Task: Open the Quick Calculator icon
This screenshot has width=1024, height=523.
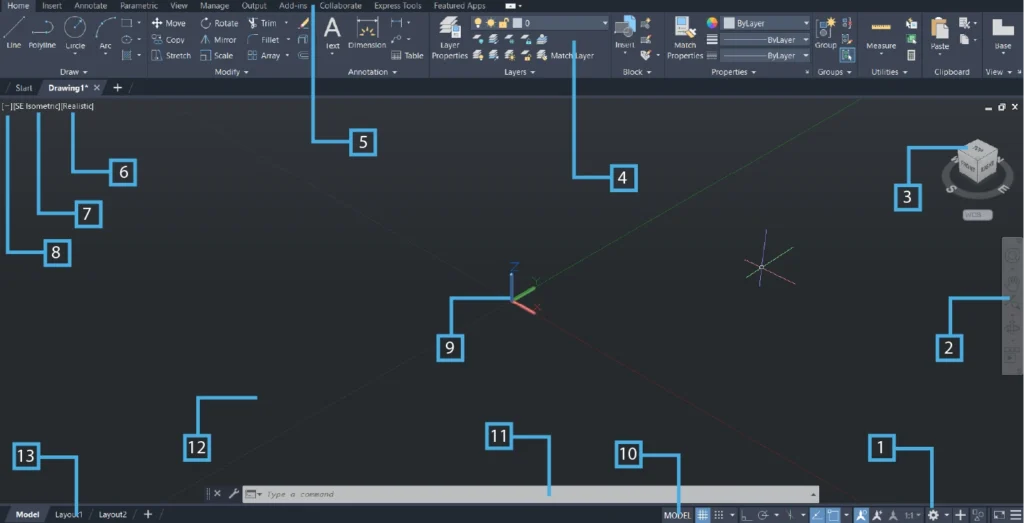Action: [x=911, y=55]
